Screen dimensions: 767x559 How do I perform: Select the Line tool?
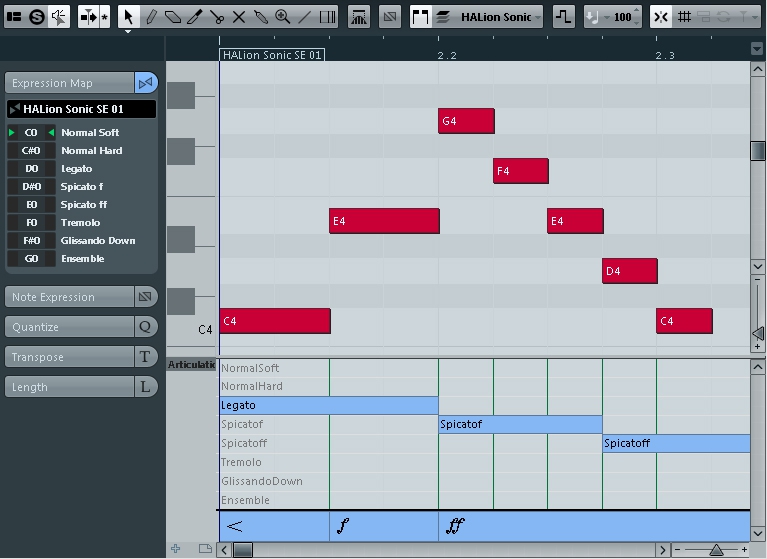coord(305,17)
